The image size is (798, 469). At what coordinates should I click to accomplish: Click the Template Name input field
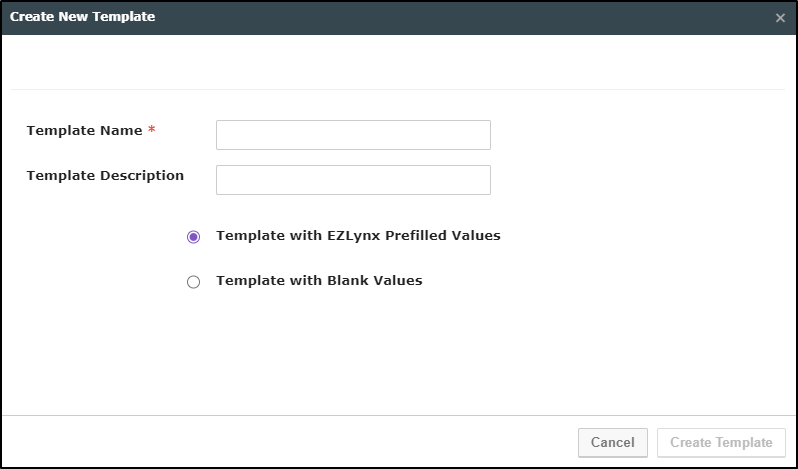pyautogui.click(x=353, y=135)
